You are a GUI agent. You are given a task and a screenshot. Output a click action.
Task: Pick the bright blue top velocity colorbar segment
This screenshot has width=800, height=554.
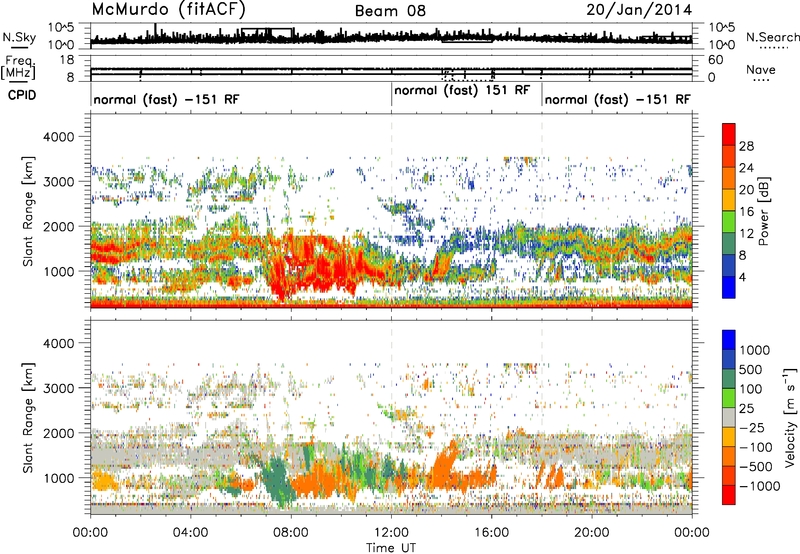coord(729,340)
